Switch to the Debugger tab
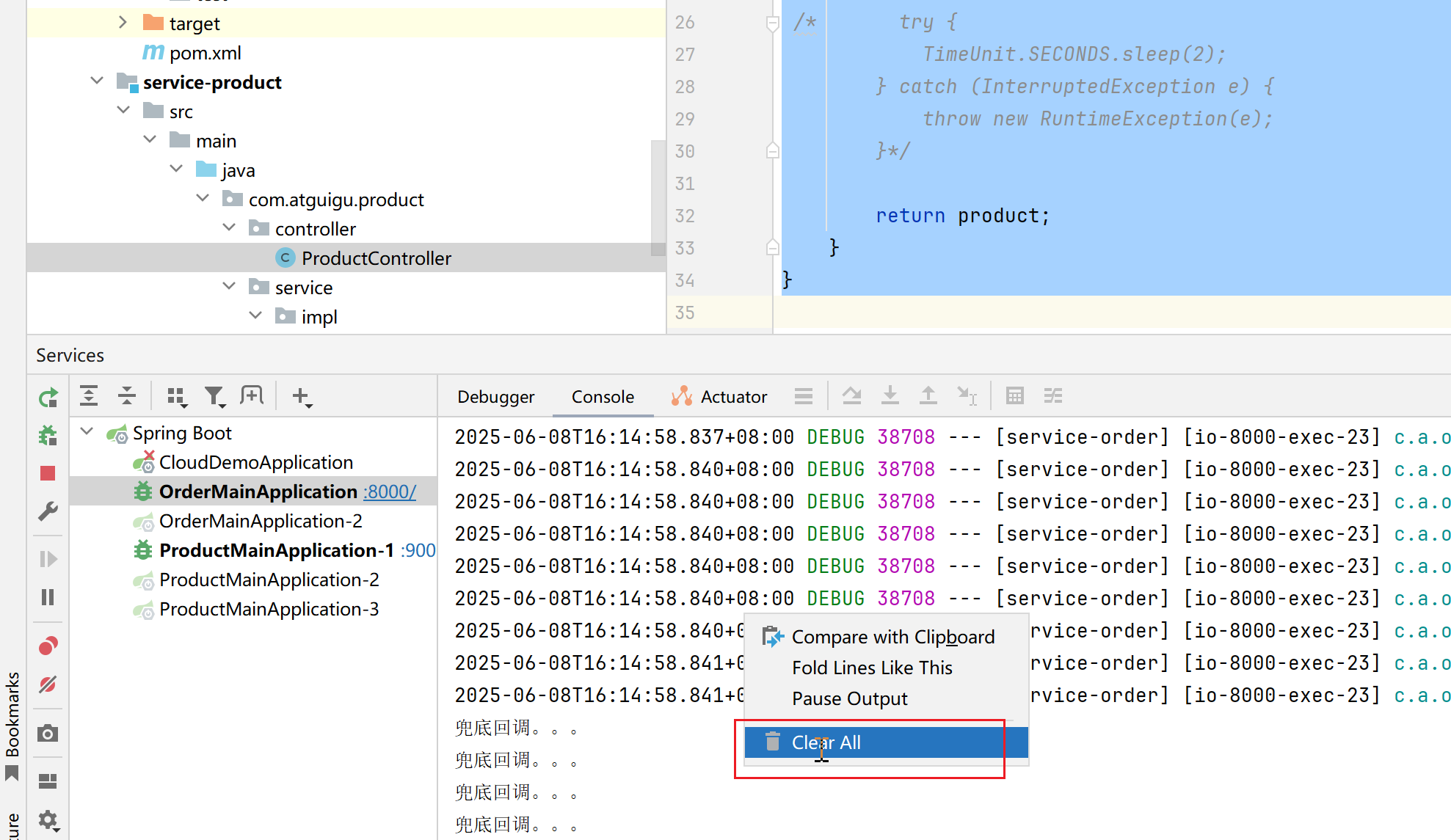Screen dimensions: 1451x840 [495, 397]
